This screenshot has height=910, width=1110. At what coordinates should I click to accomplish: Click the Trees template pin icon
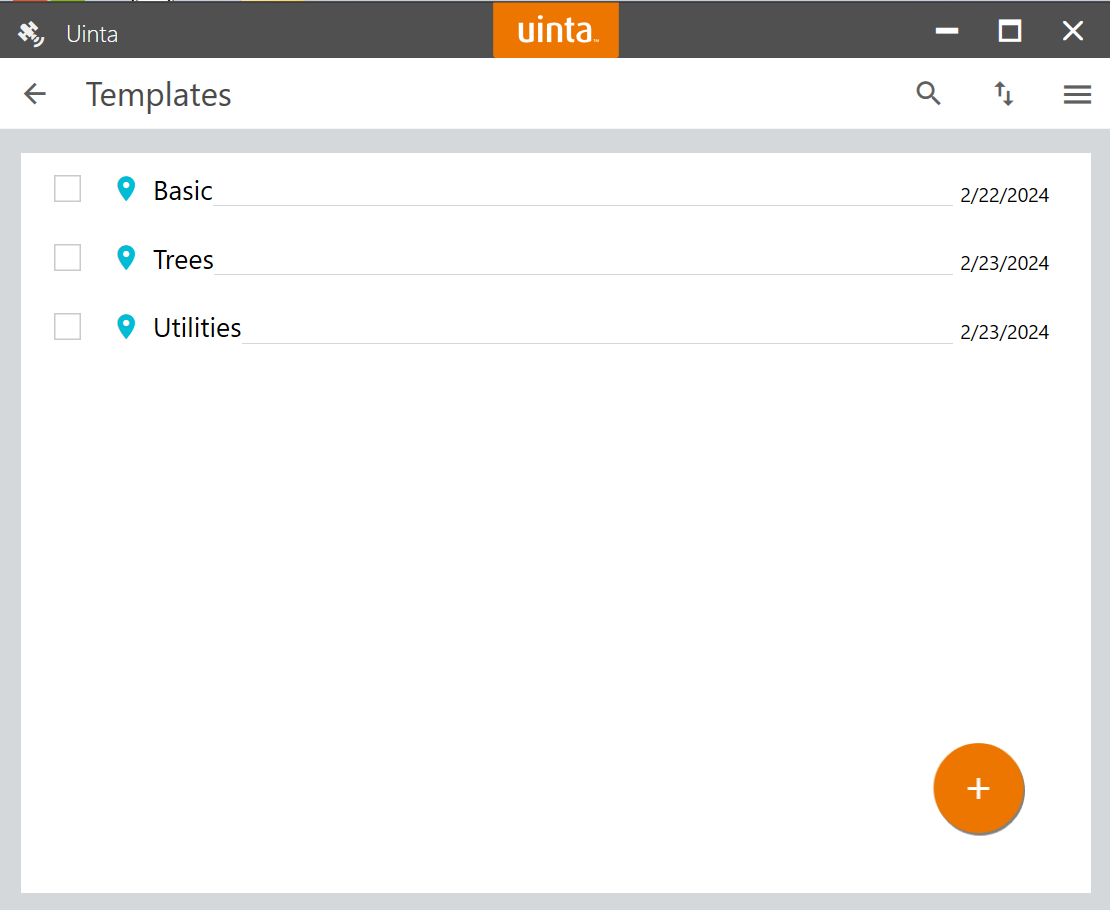tap(126, 258)
